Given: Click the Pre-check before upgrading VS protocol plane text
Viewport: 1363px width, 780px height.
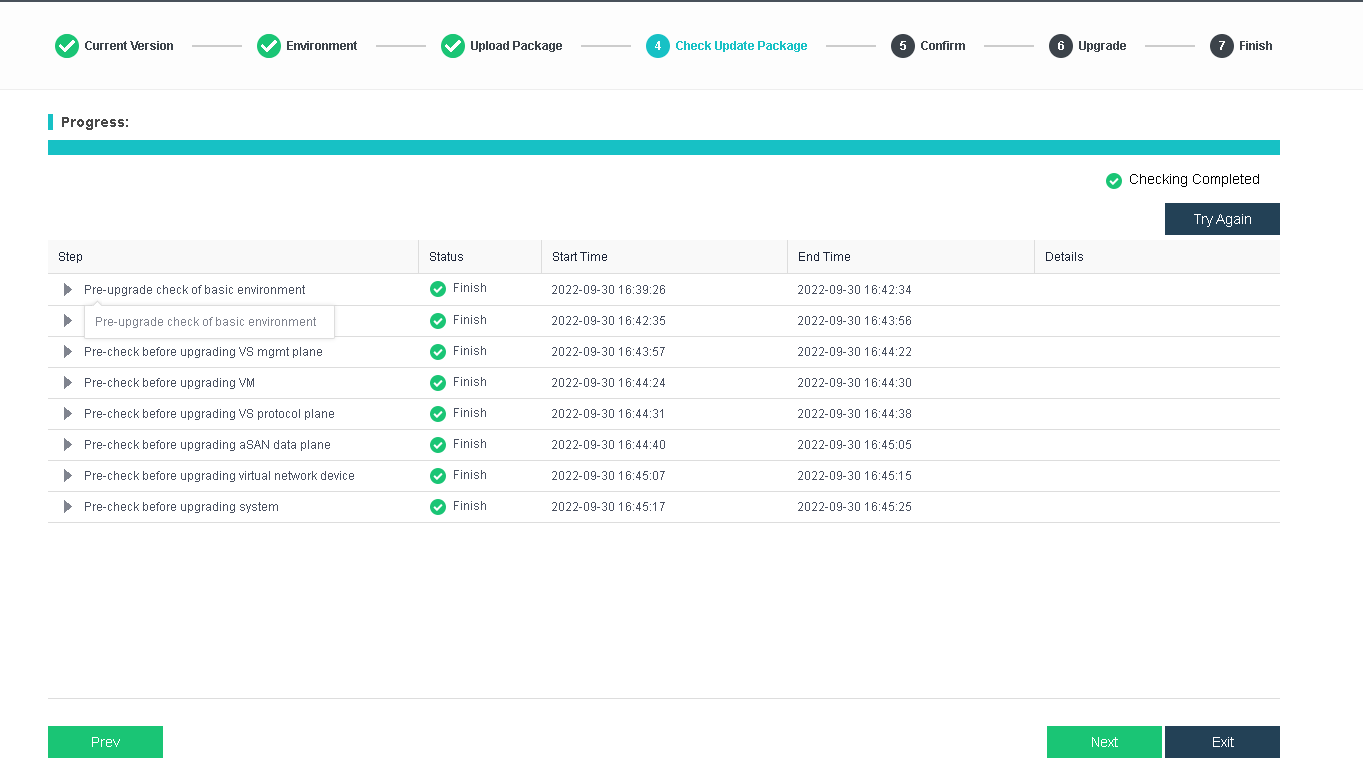Looking at the screenshot, I should (209, 414).
